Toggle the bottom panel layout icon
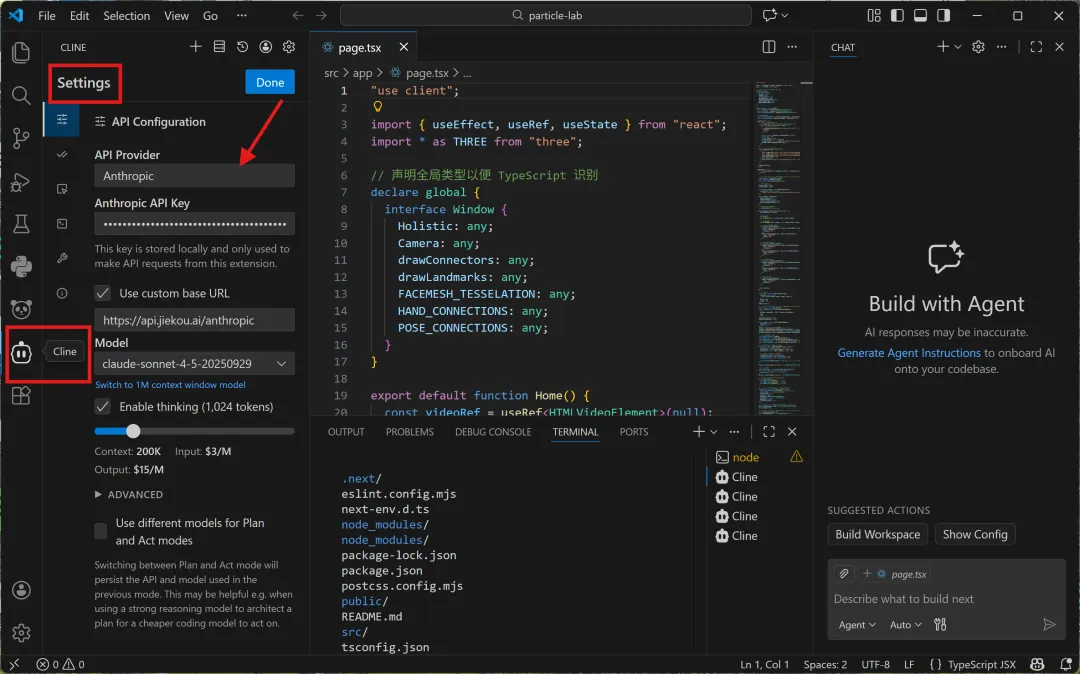1080x674 pixels. pyautogui.click(x=920, y=15)
